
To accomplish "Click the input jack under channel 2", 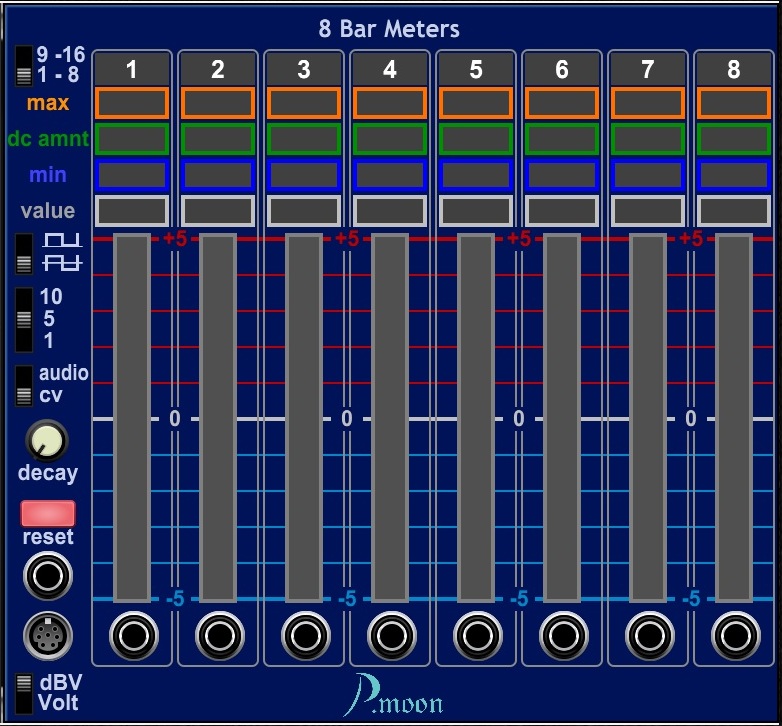I will [219, 635].
